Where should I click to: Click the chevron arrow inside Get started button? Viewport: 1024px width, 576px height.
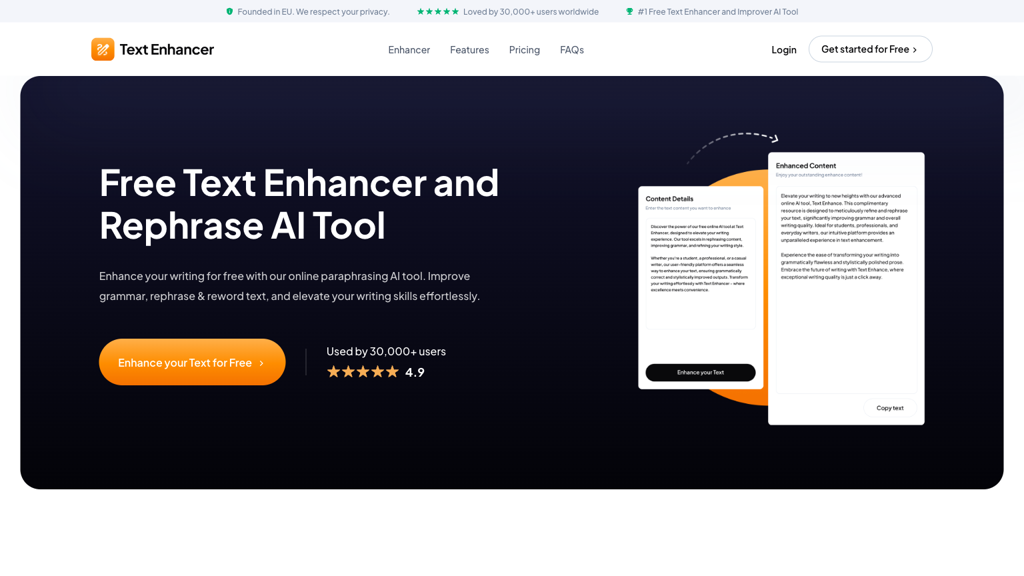pos(916,49)
